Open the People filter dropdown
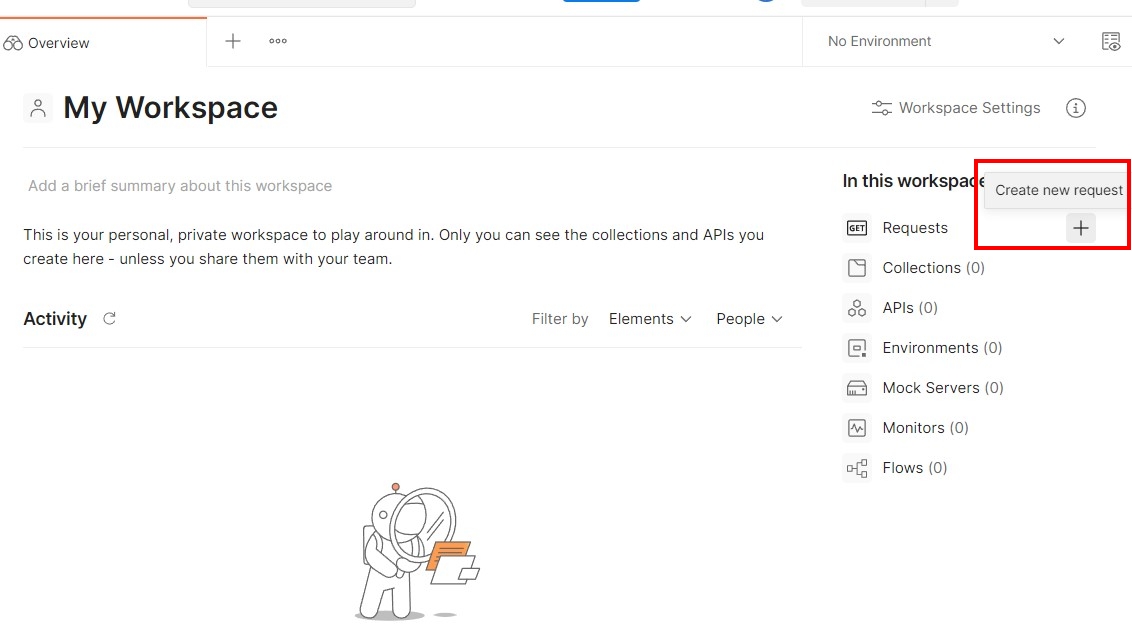1132x627 pixels. [x=749, y=319]
